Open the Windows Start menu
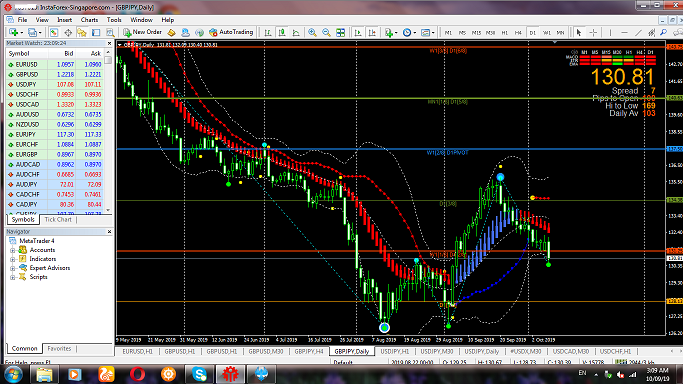This screenshot has height=384, width=683. tap(13, 374)
